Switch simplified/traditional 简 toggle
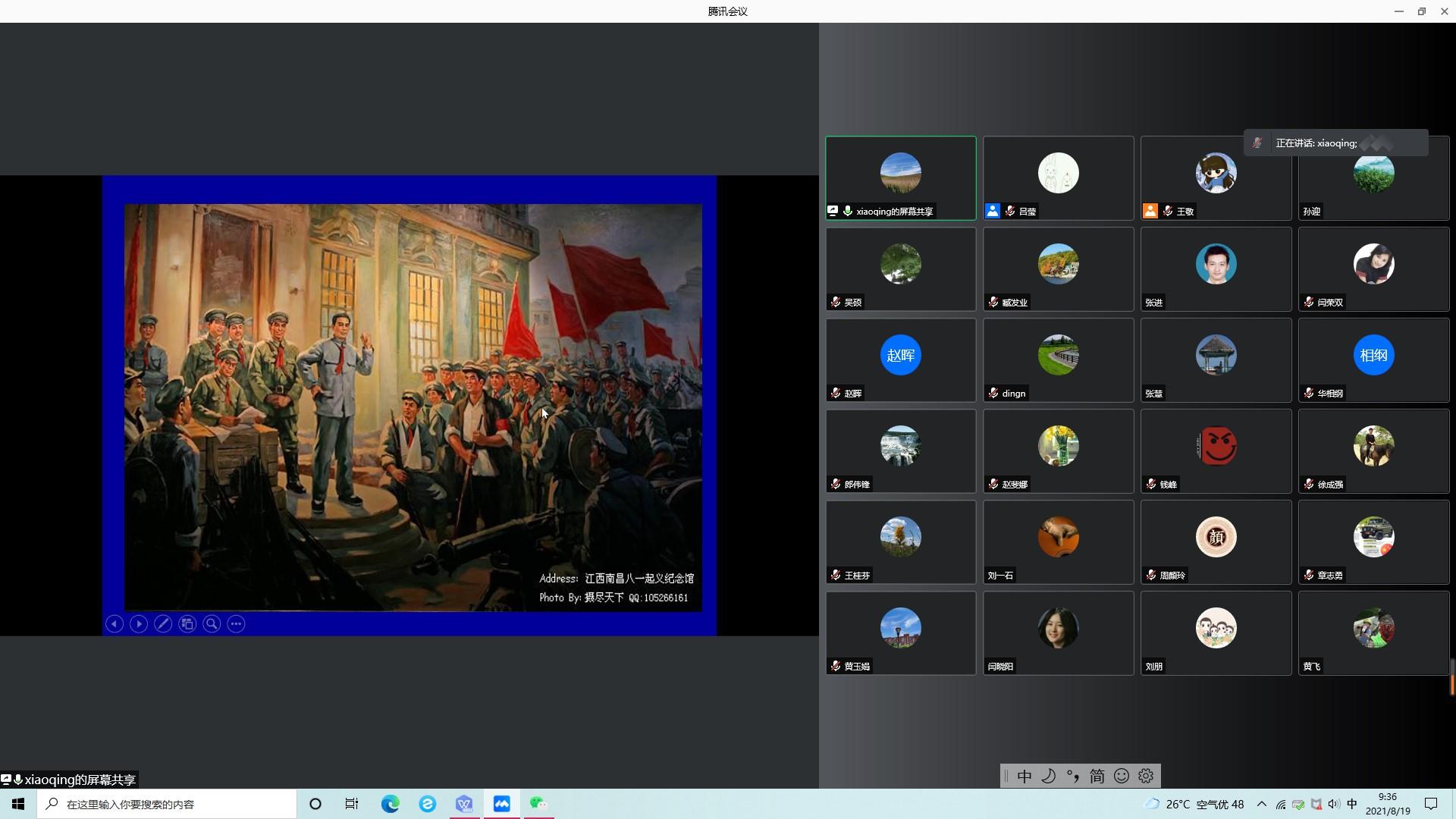This screenshot has width=1456, height=819. coord(1097,776)
